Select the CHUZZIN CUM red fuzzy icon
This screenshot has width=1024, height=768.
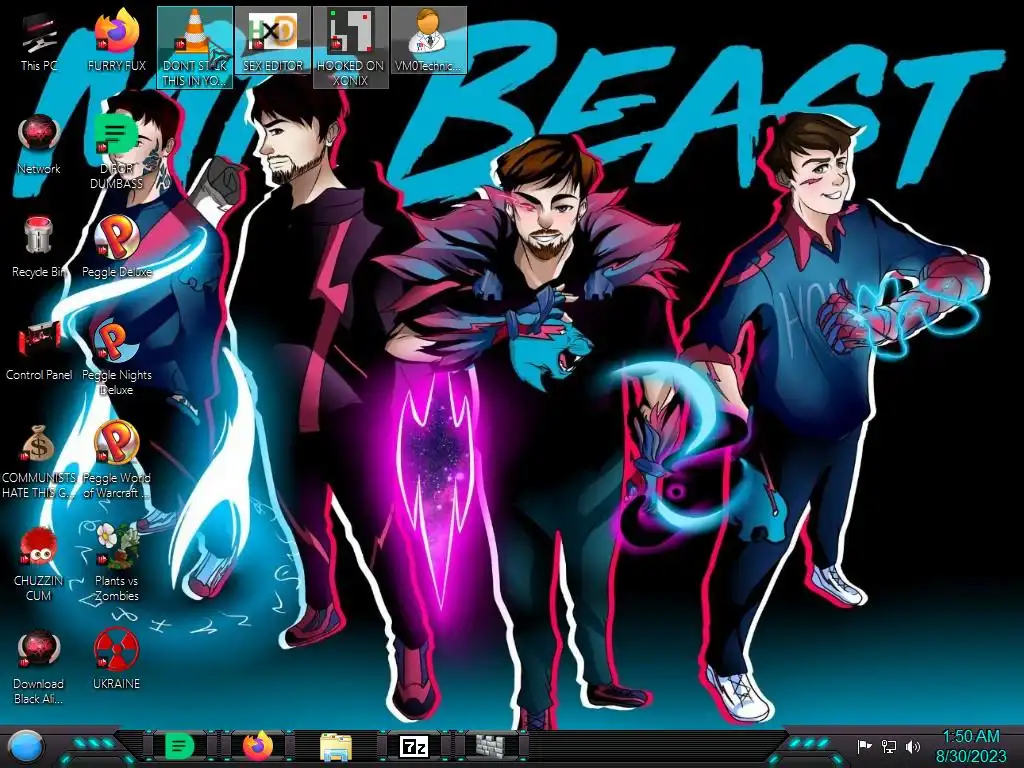click(x=39, y=564)
